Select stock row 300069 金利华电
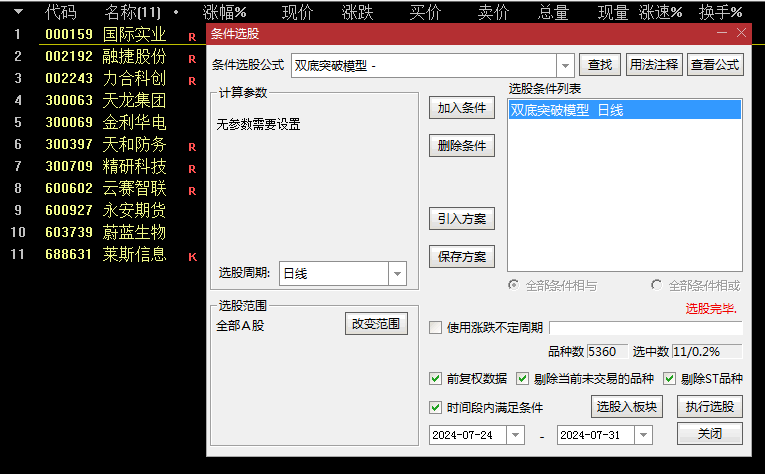This screenshot has width=765, height=474. tap(105, 122)
